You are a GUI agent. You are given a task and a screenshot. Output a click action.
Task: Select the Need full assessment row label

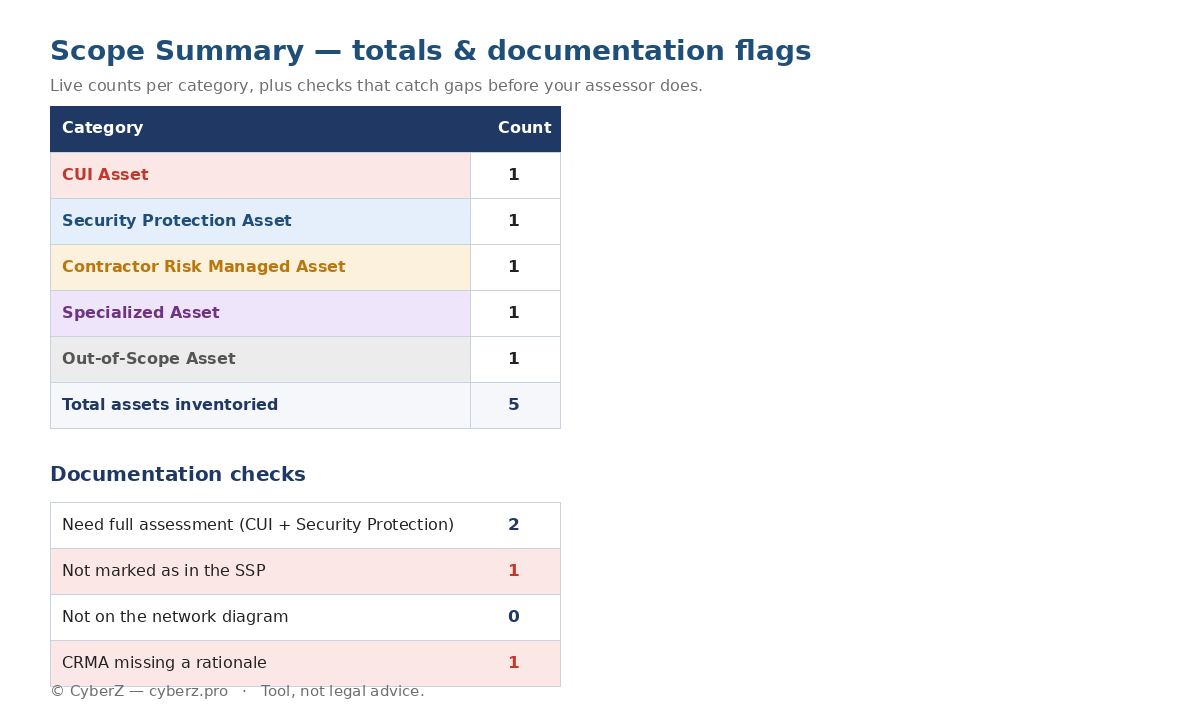click(x=260, y=525)
